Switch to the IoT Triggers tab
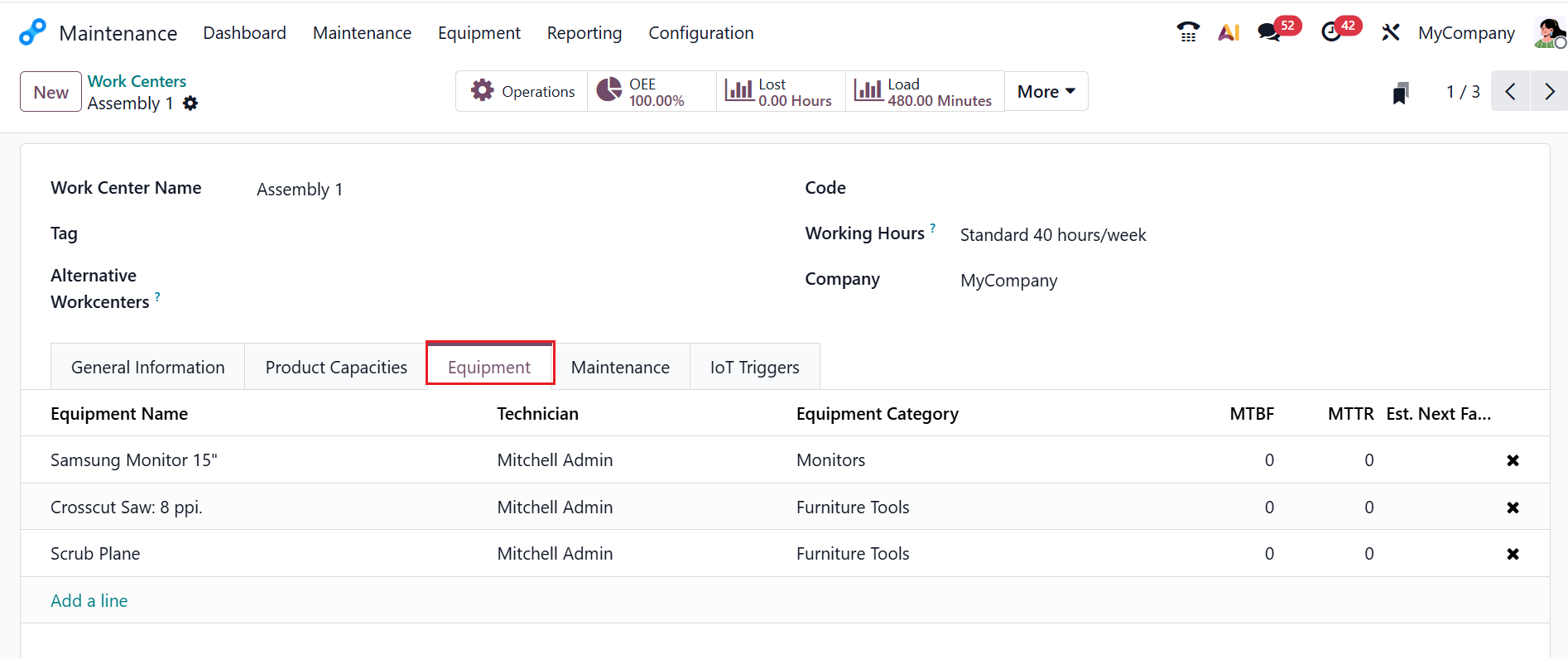This screenshot has height=659, width=1568. tap(754, 368)
